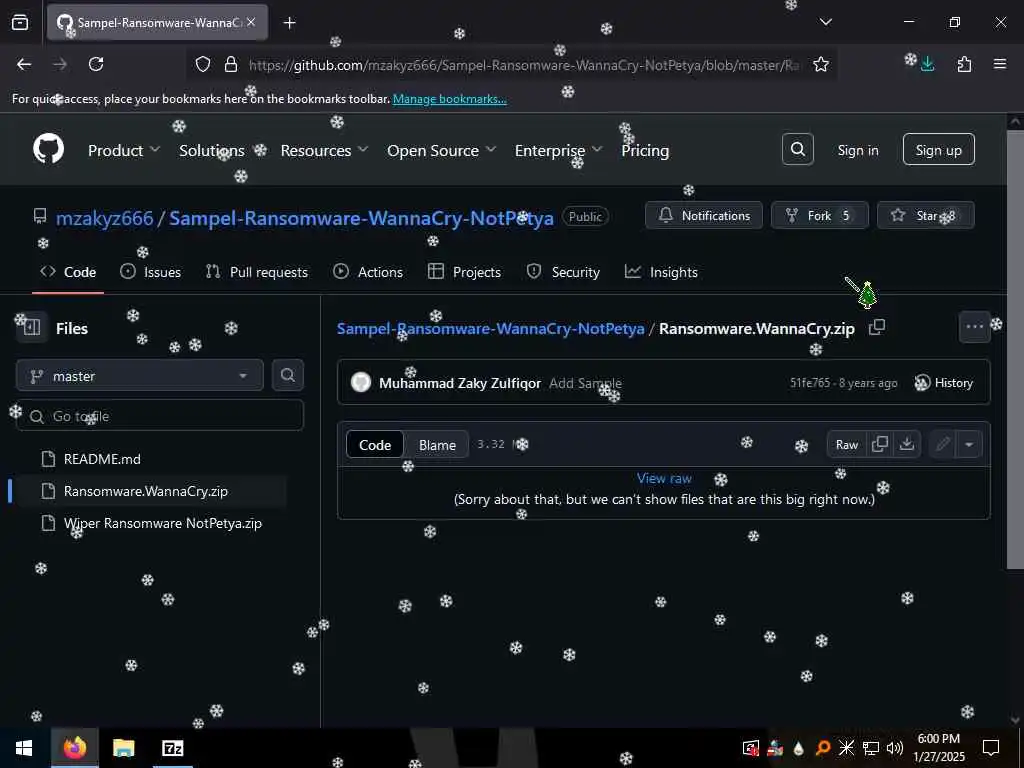The width and height of the screenshot is (1024, 768).
Task: Open the History commits link
Action: click(944, 383)
